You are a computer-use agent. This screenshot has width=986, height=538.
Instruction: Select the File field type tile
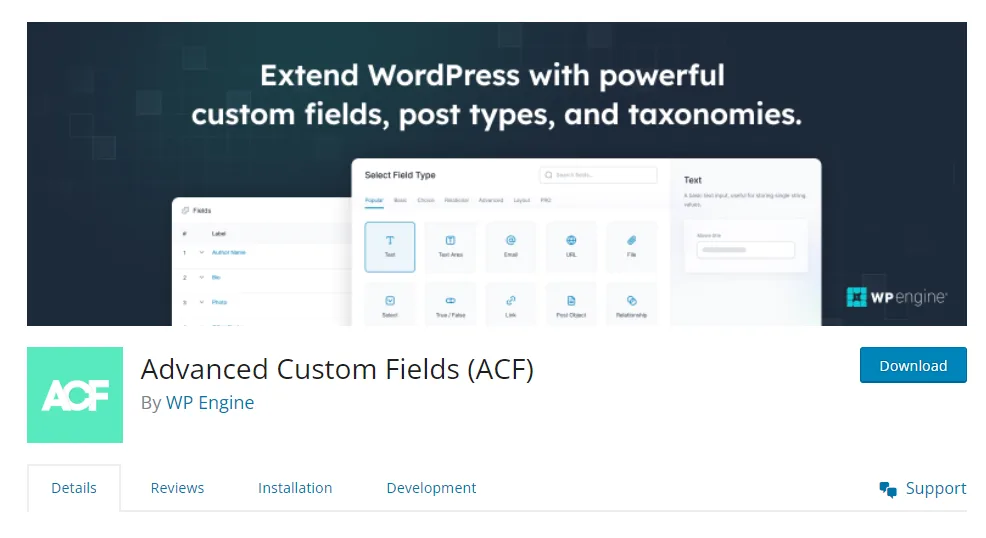pos(631,246)
